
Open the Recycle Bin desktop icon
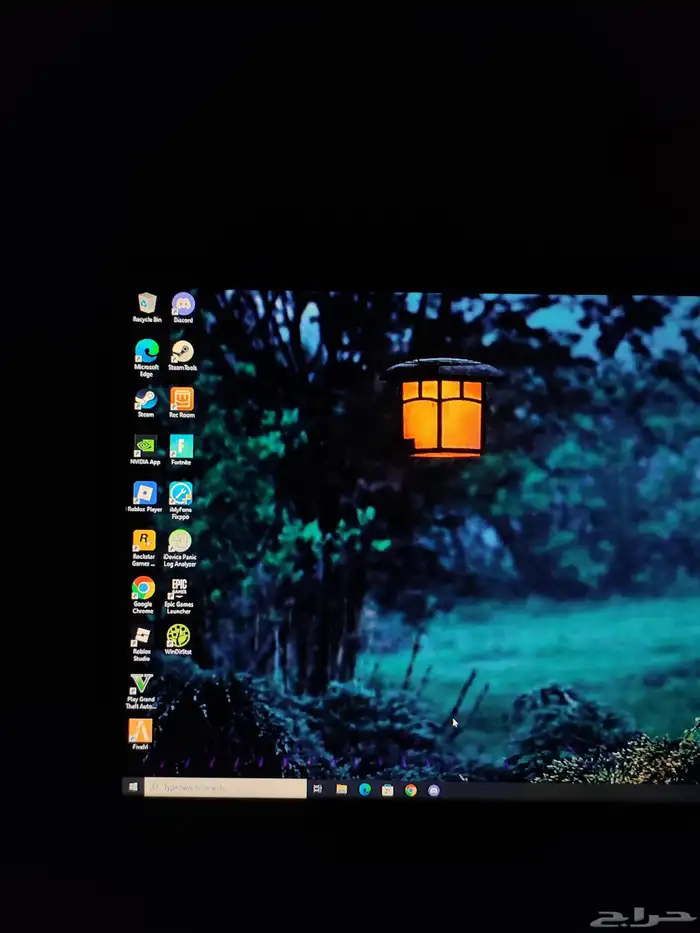pos(146,304)
